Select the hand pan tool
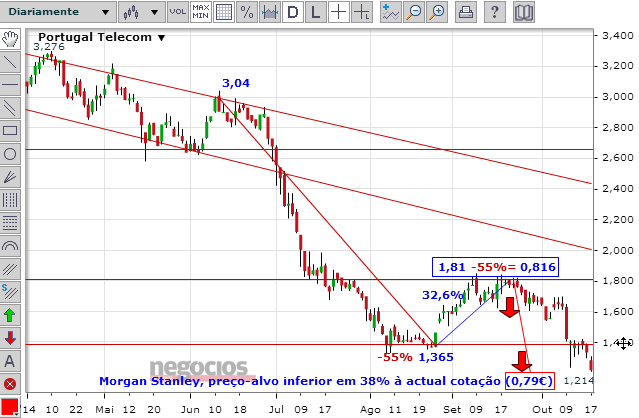This screenshot has height=418, width=639. click(x=10, y=39)
